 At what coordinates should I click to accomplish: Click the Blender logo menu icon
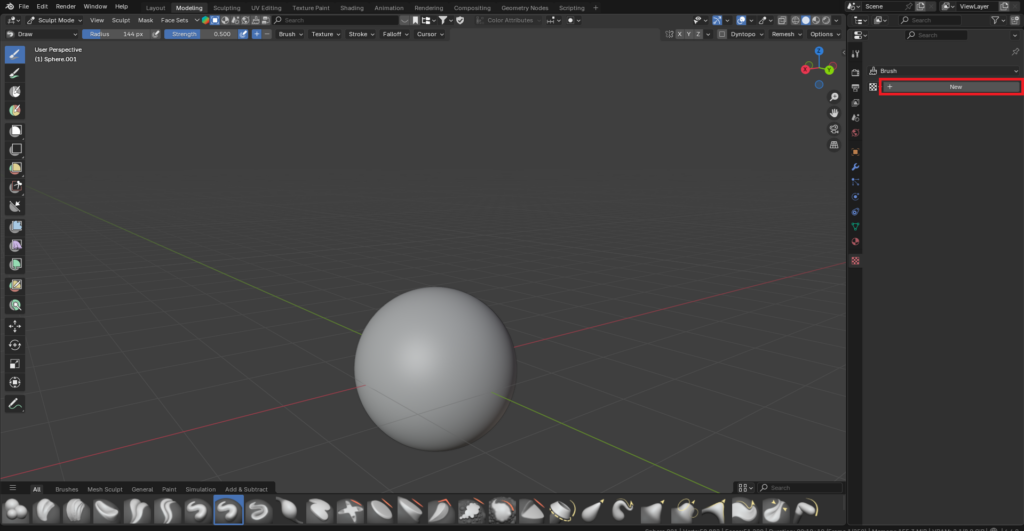tap(9, 7)
